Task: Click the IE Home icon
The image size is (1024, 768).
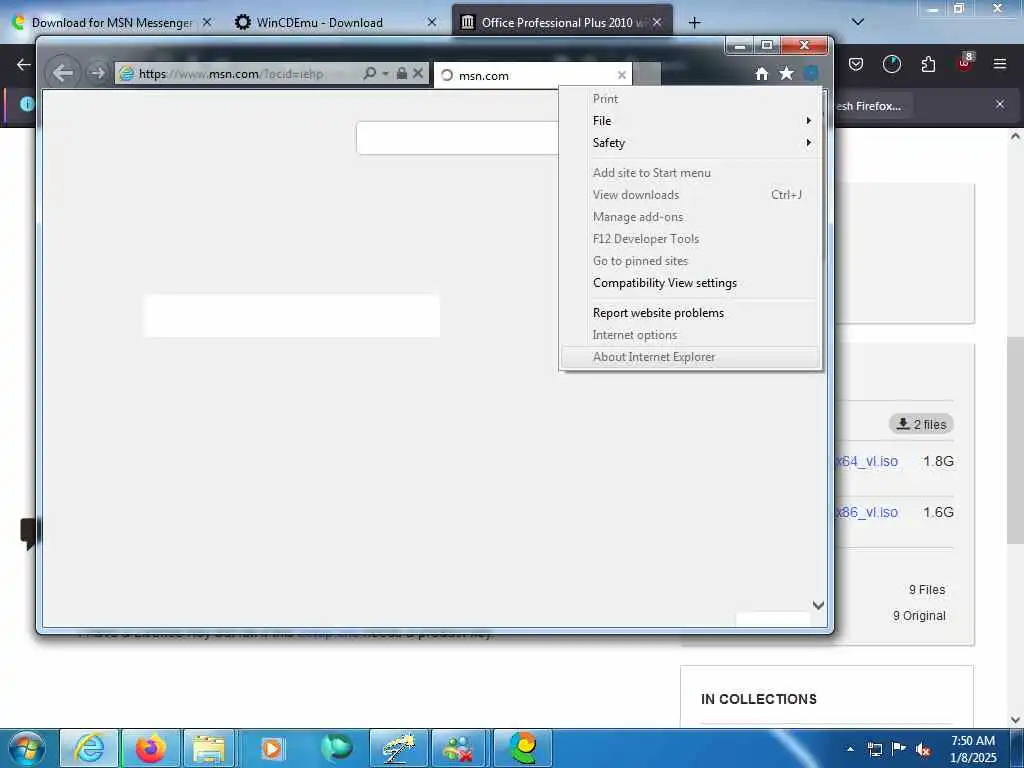Action: (x=761, y=74)
